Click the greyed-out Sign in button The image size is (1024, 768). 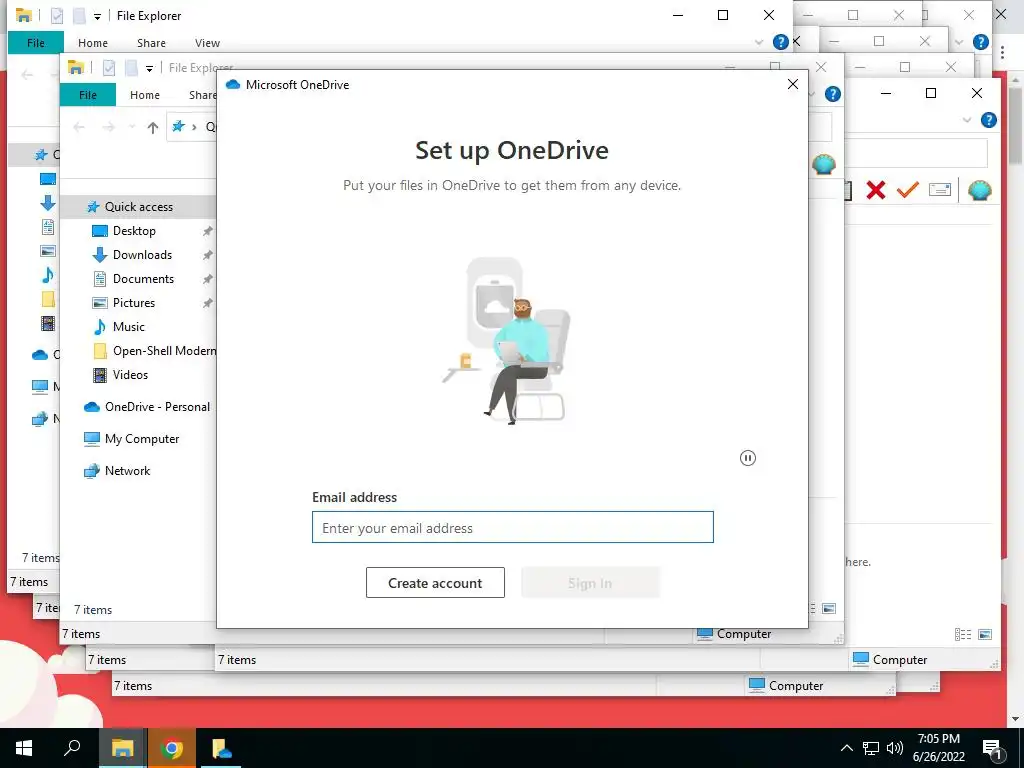[590, 583]
